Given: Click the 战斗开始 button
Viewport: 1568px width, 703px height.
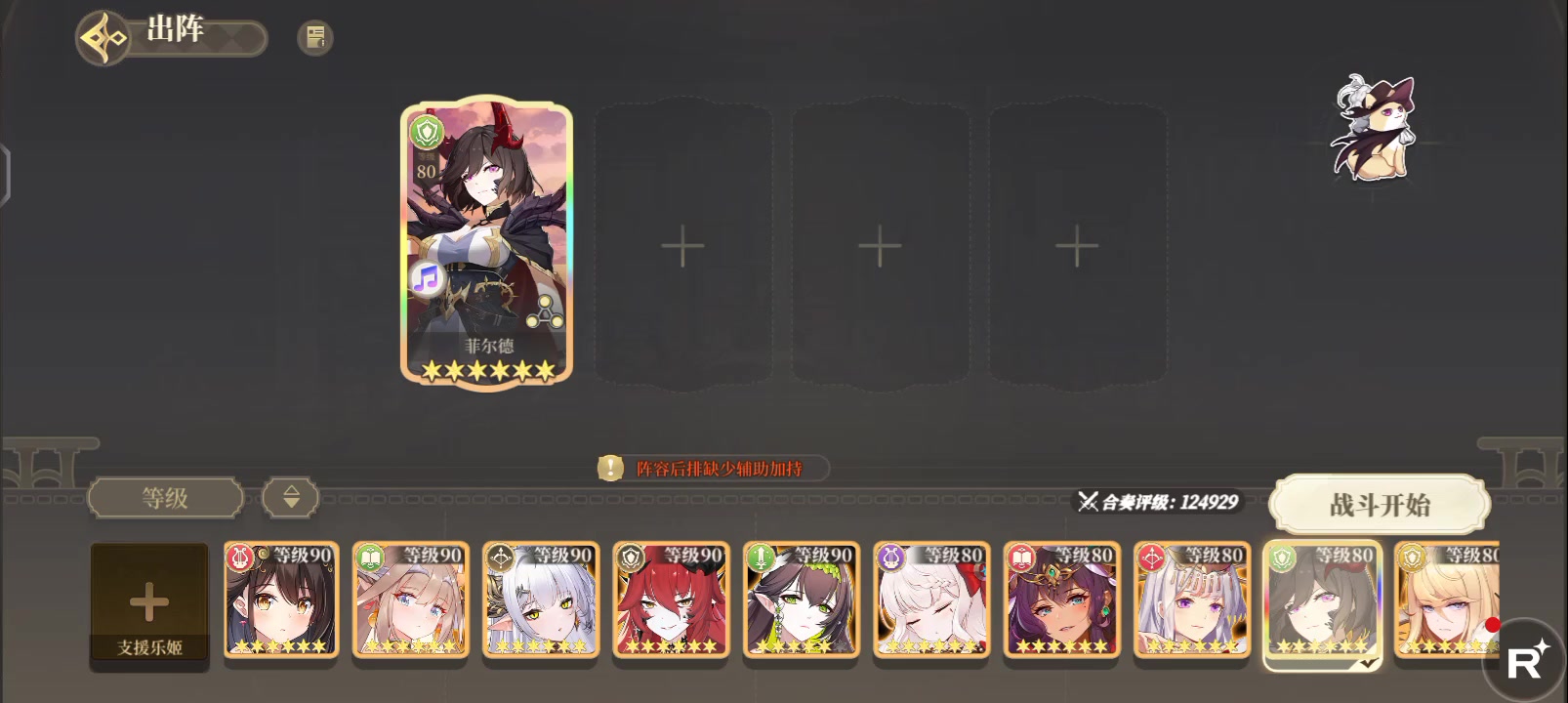Looking at the screenshot, I should click(1380, 505).
